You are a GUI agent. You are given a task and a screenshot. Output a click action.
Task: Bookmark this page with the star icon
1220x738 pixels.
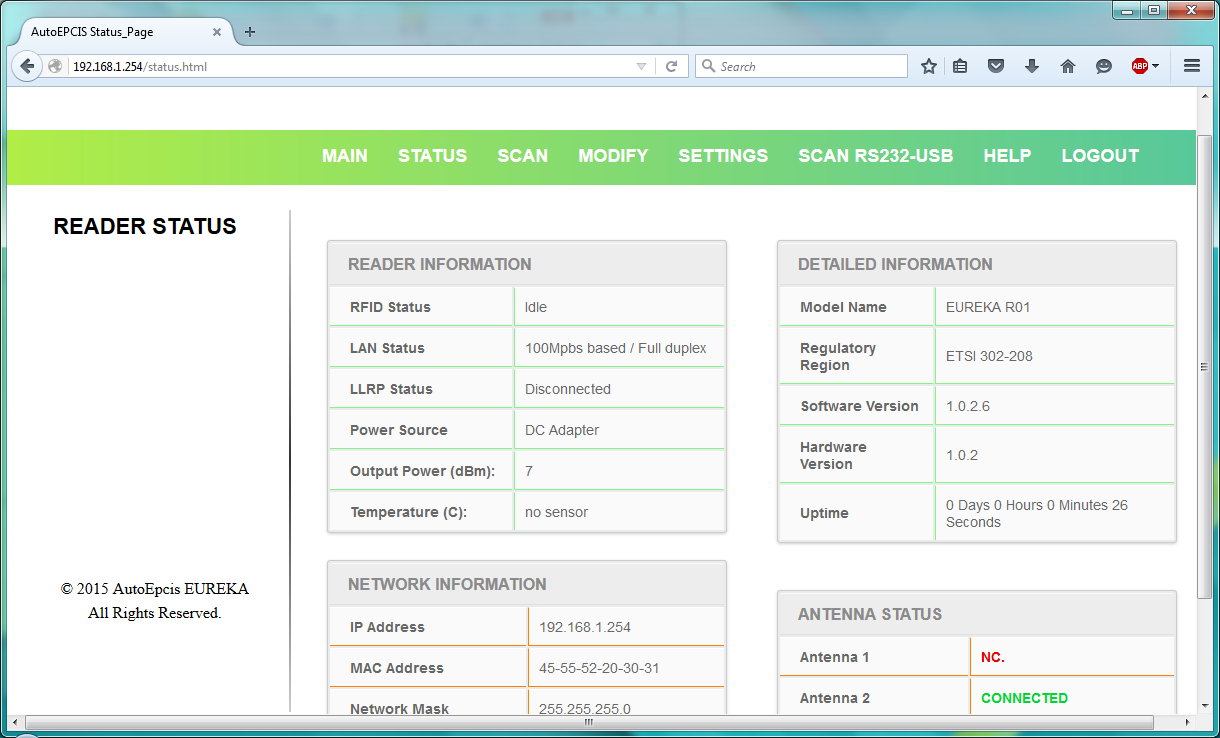click(929, 66)
